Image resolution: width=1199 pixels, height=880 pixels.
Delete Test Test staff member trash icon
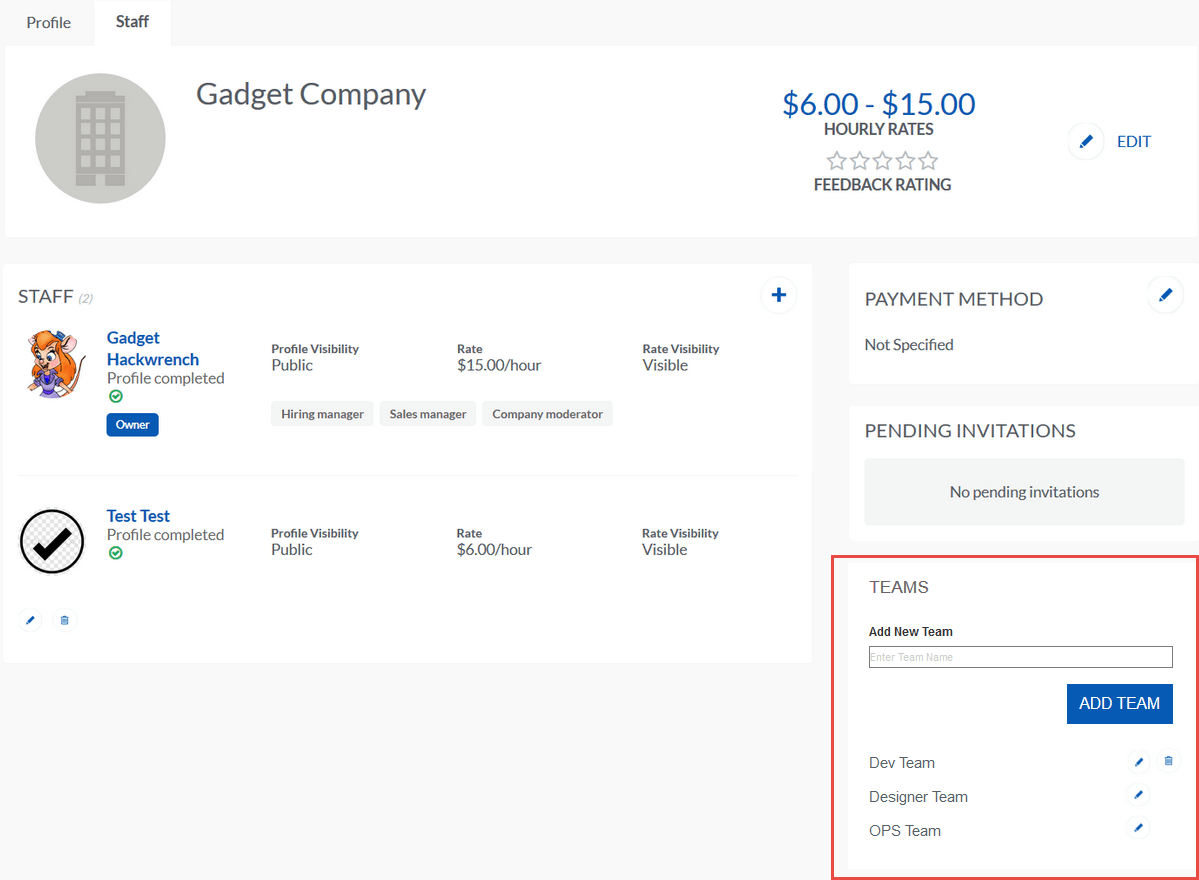click(64, 620)
